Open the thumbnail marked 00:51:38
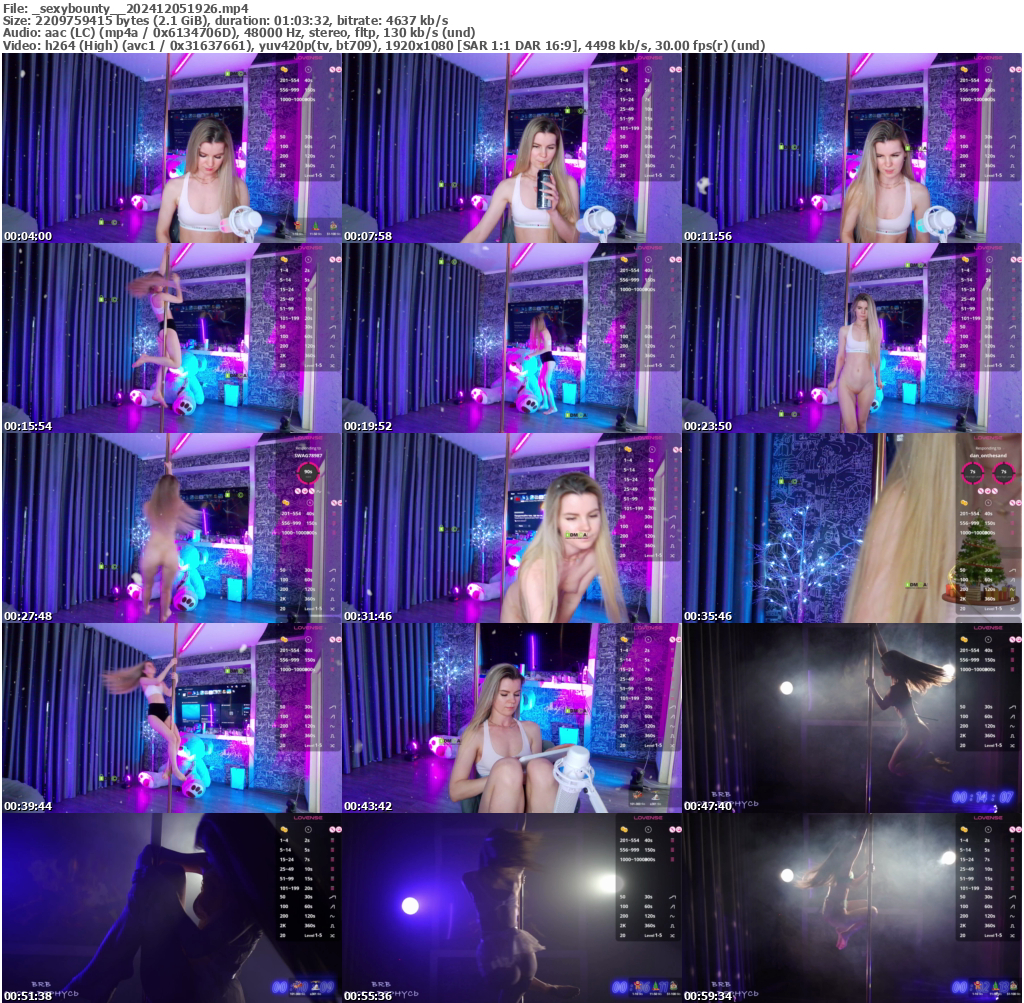 171,908
